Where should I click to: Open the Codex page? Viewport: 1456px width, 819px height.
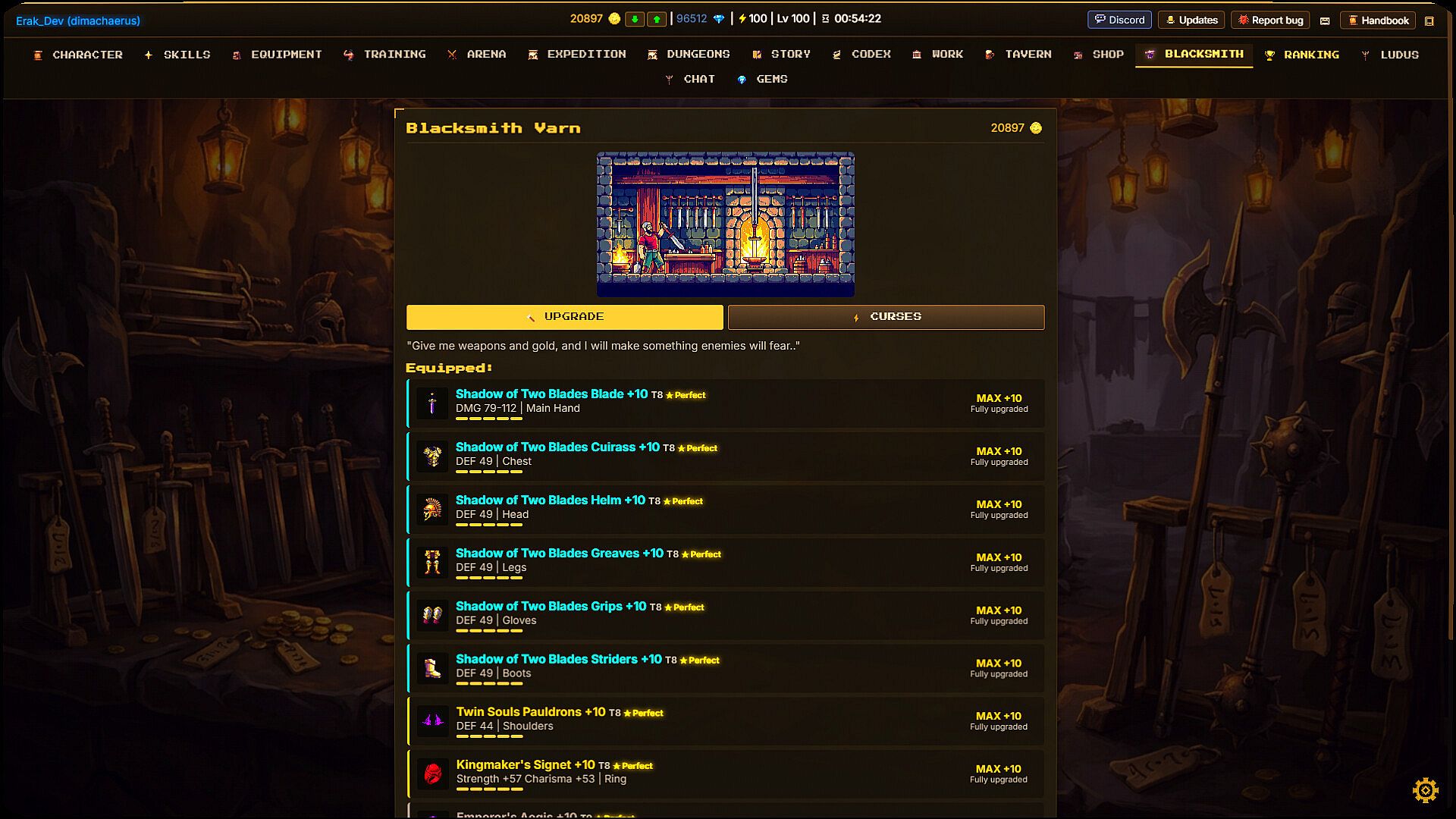click(x=861, y=55)
